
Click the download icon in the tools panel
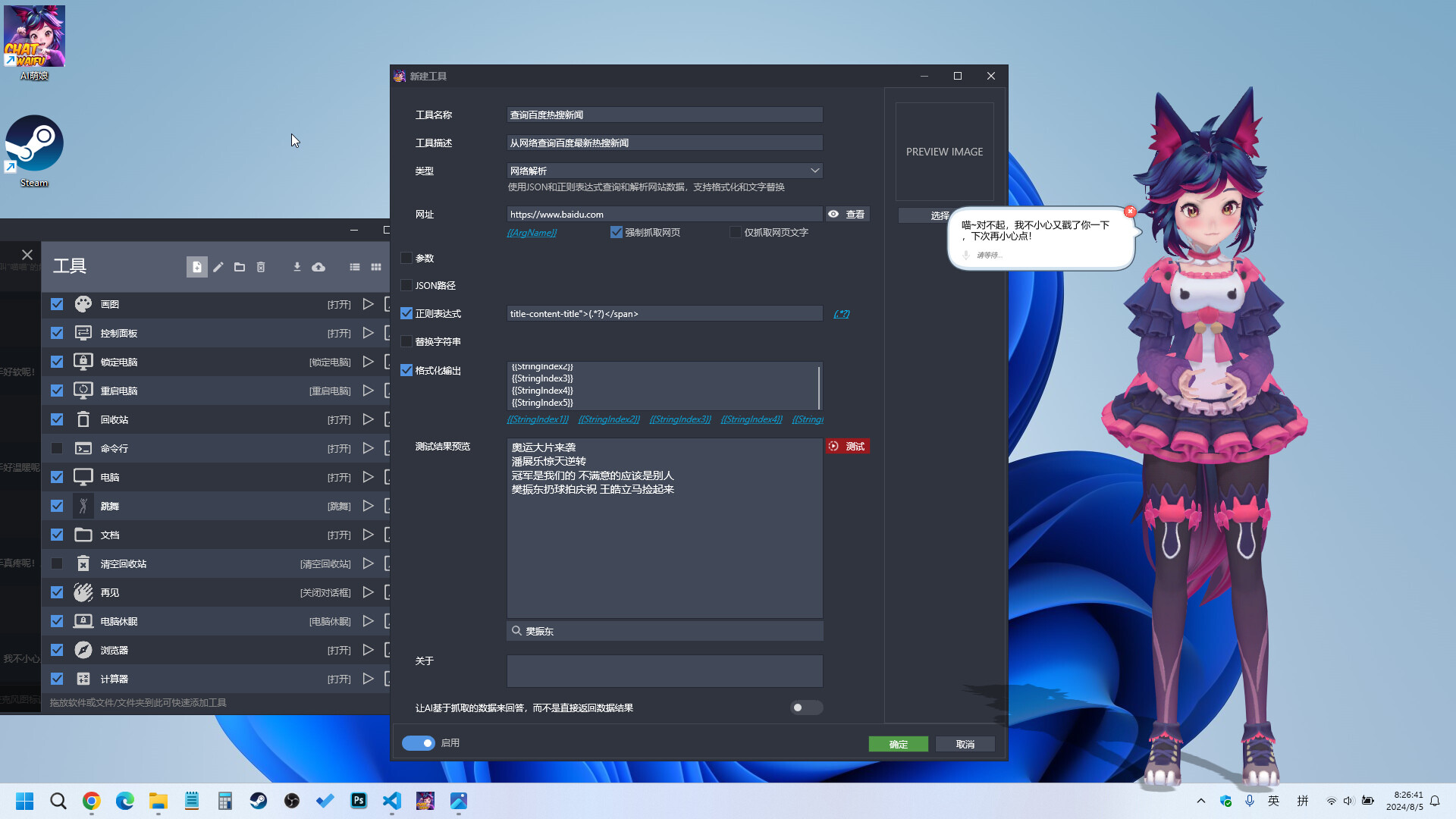tap(297, 267)
